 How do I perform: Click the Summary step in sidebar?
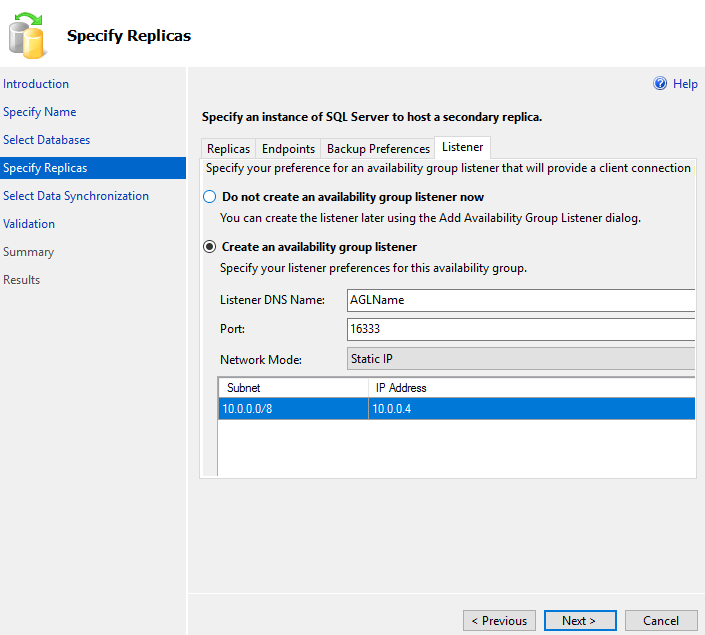(28, 252)
